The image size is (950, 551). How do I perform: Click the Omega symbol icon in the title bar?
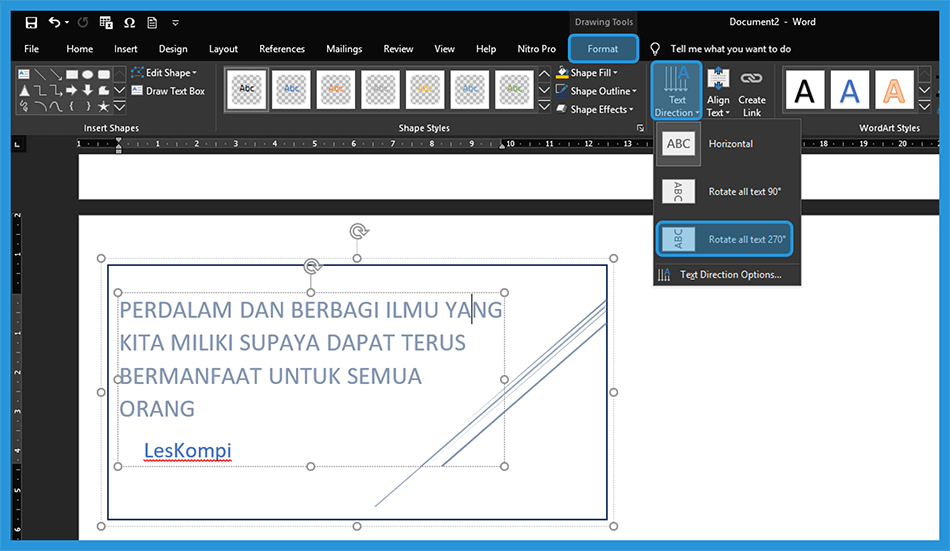130,22
